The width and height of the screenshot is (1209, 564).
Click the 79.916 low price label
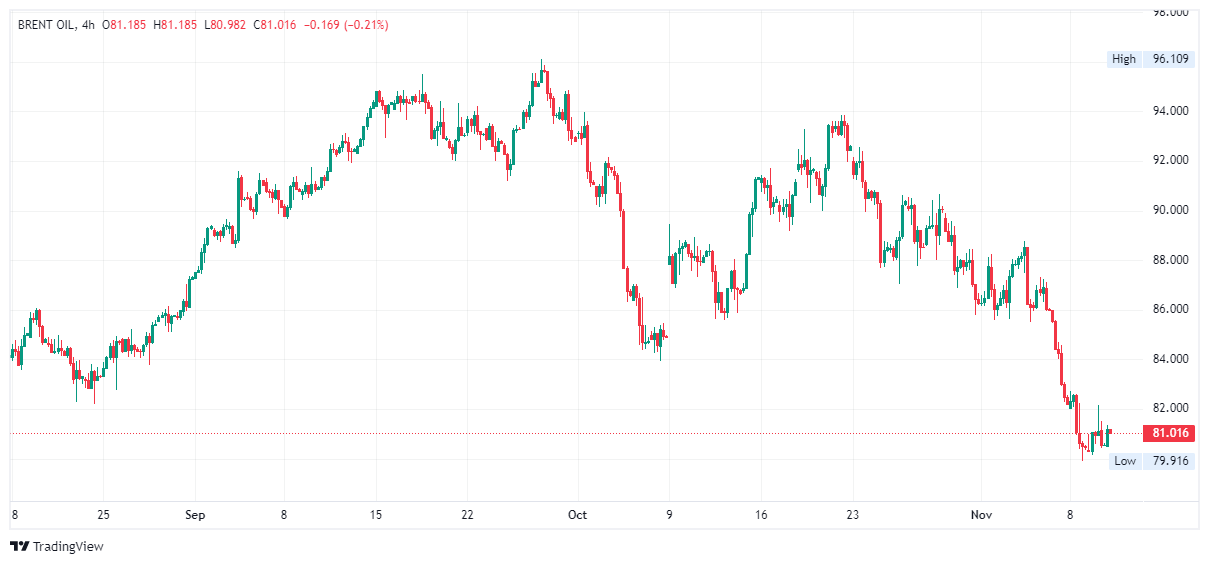pyautogui.click(x=1170, y=461)
